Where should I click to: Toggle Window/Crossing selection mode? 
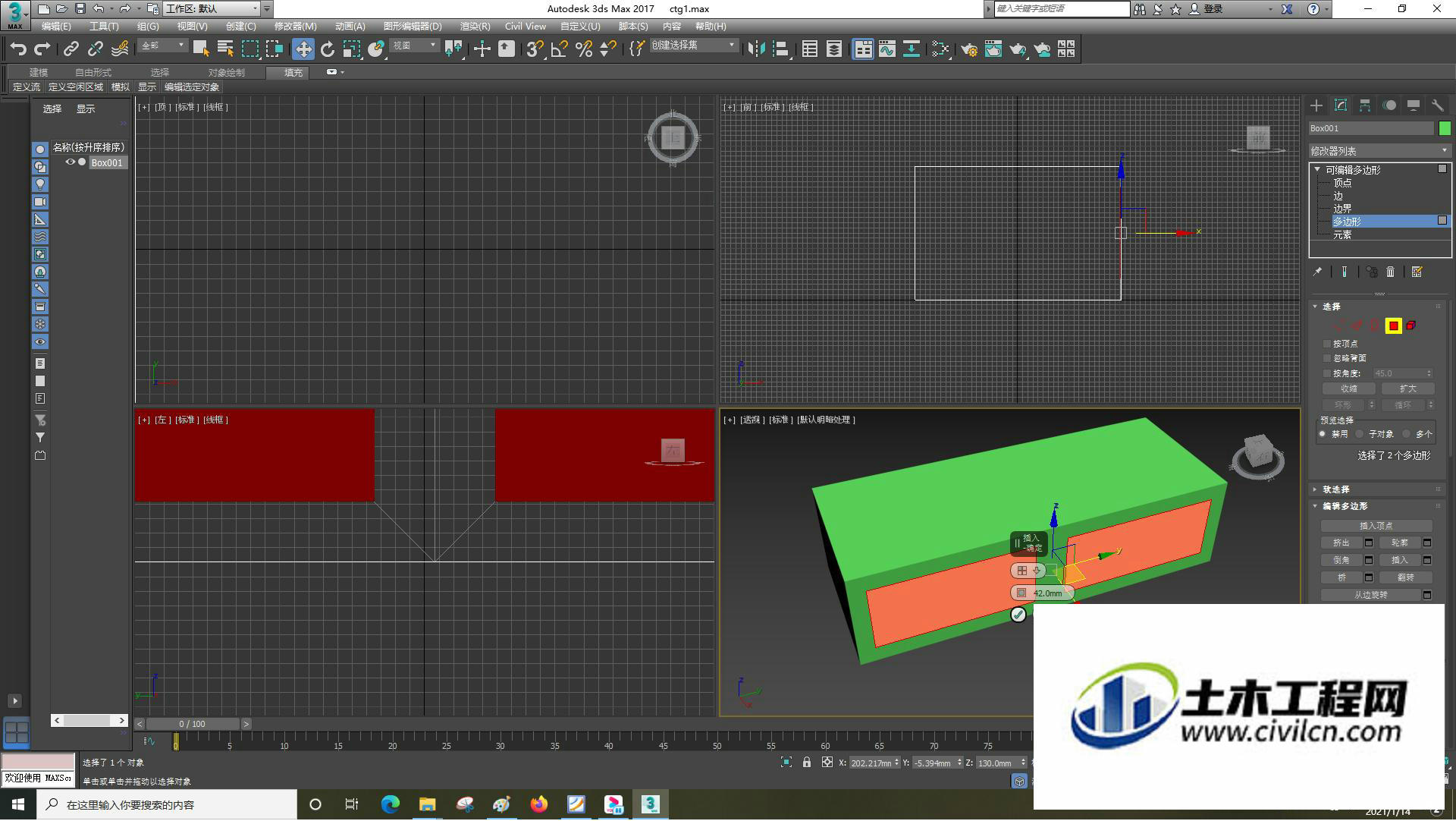tap(274, 49)
